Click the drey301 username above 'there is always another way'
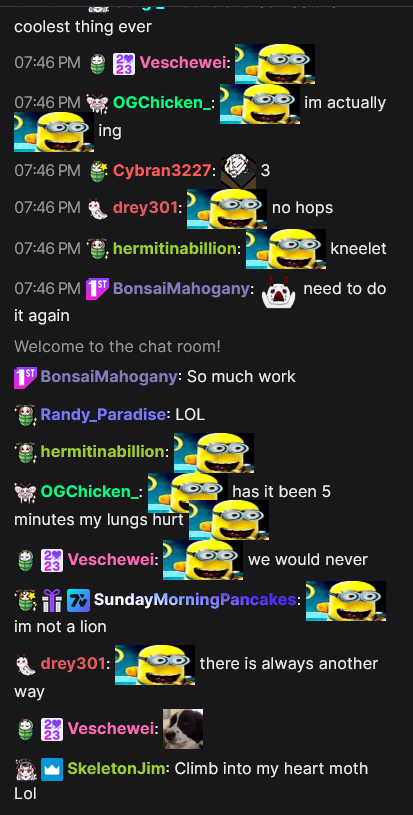Image resolution: width=413 pixels, height=815 pixels. tap(73, 664)
